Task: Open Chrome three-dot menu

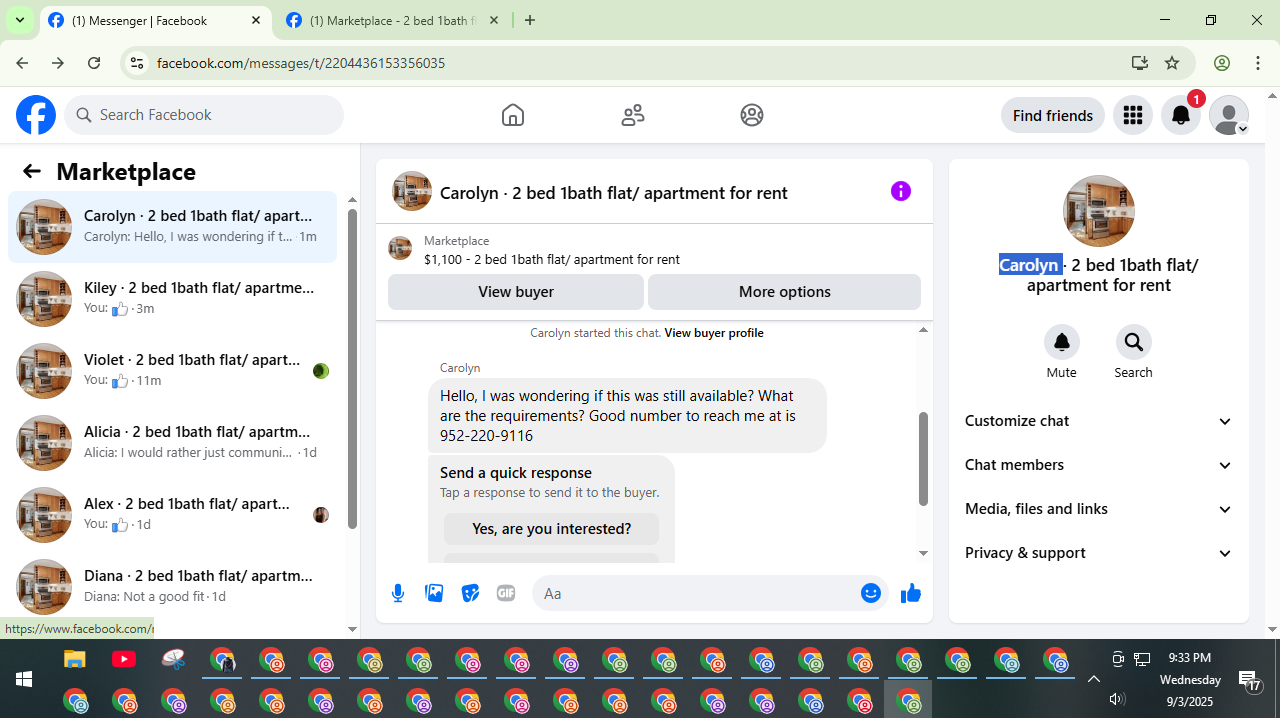Action: (1258, 63)
